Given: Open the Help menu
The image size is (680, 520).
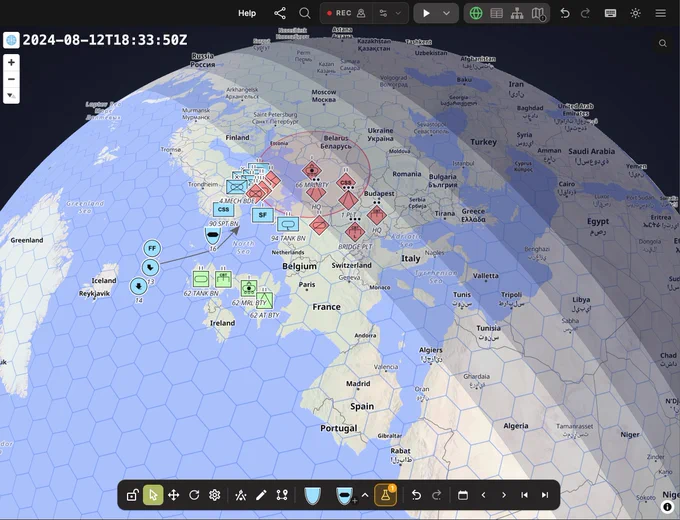Looking at the screenshot, I should [x=247, y=13].
